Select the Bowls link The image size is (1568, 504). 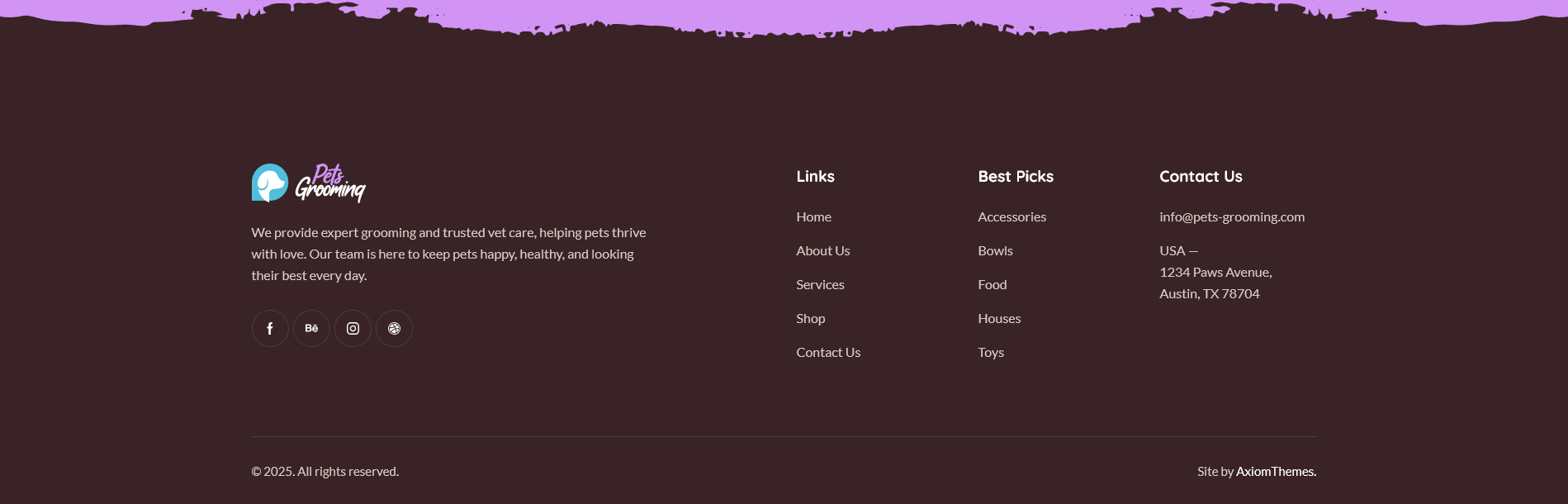(x=995, y=250)
